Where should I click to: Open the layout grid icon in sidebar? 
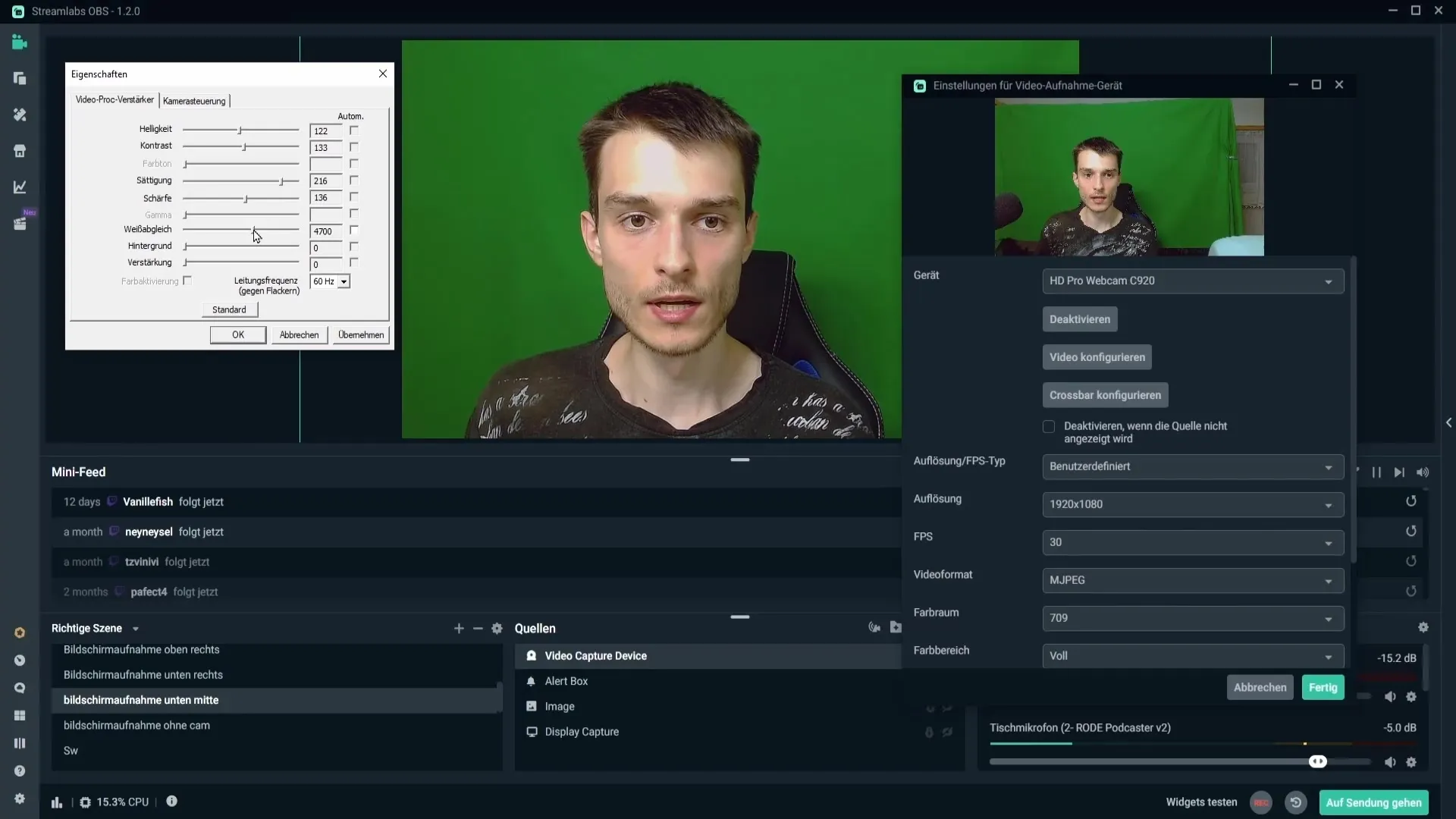coord(20,716)
